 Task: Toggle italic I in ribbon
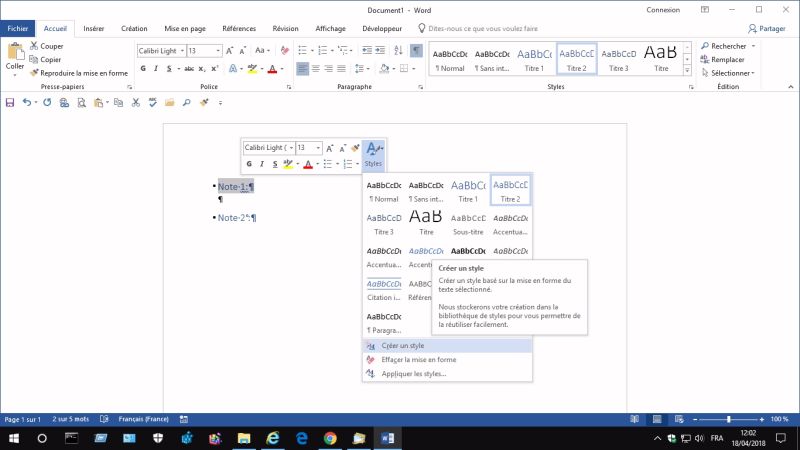pos(156,68)
